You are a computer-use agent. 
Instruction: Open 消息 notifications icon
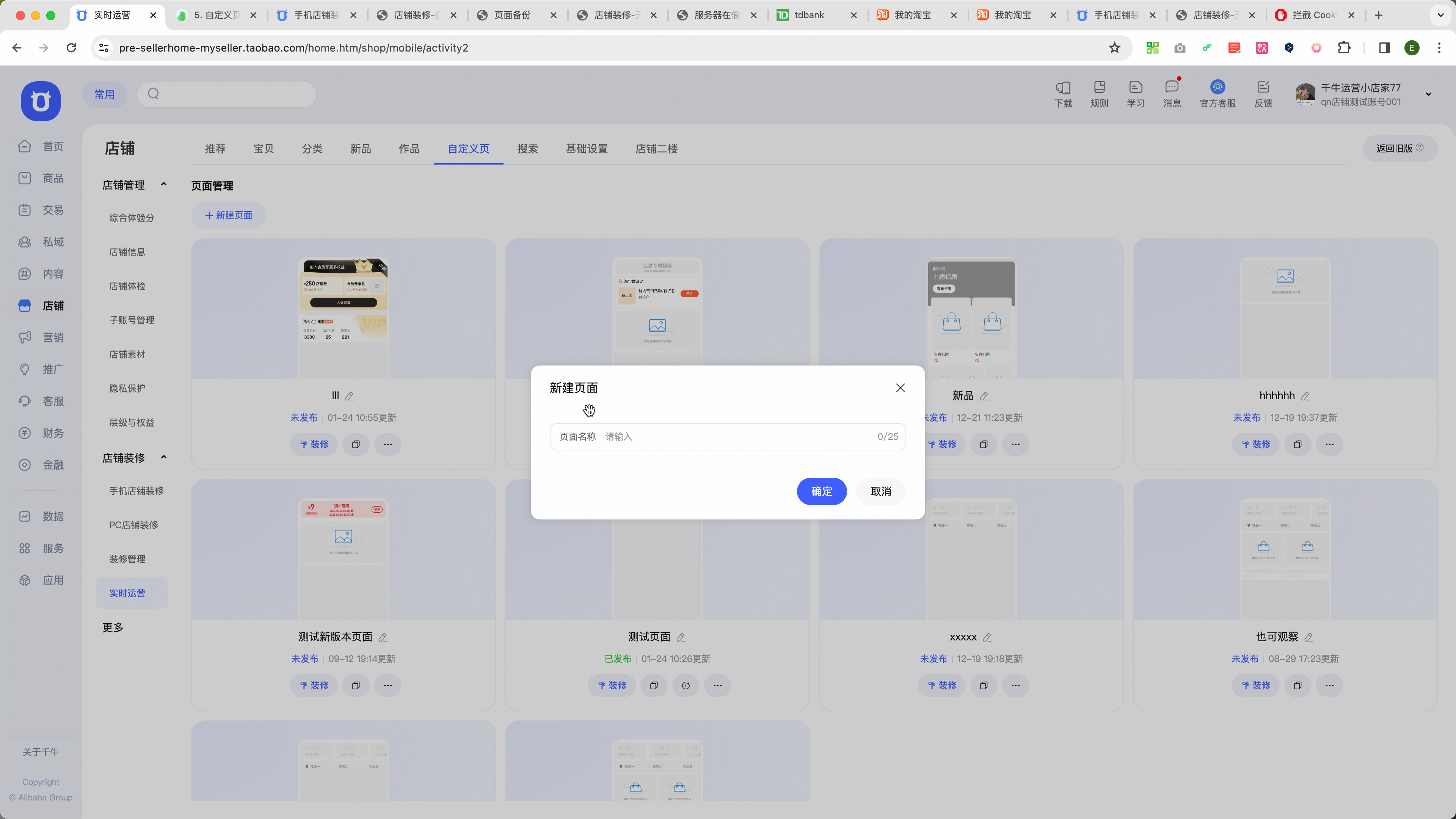click(1172, 94)
